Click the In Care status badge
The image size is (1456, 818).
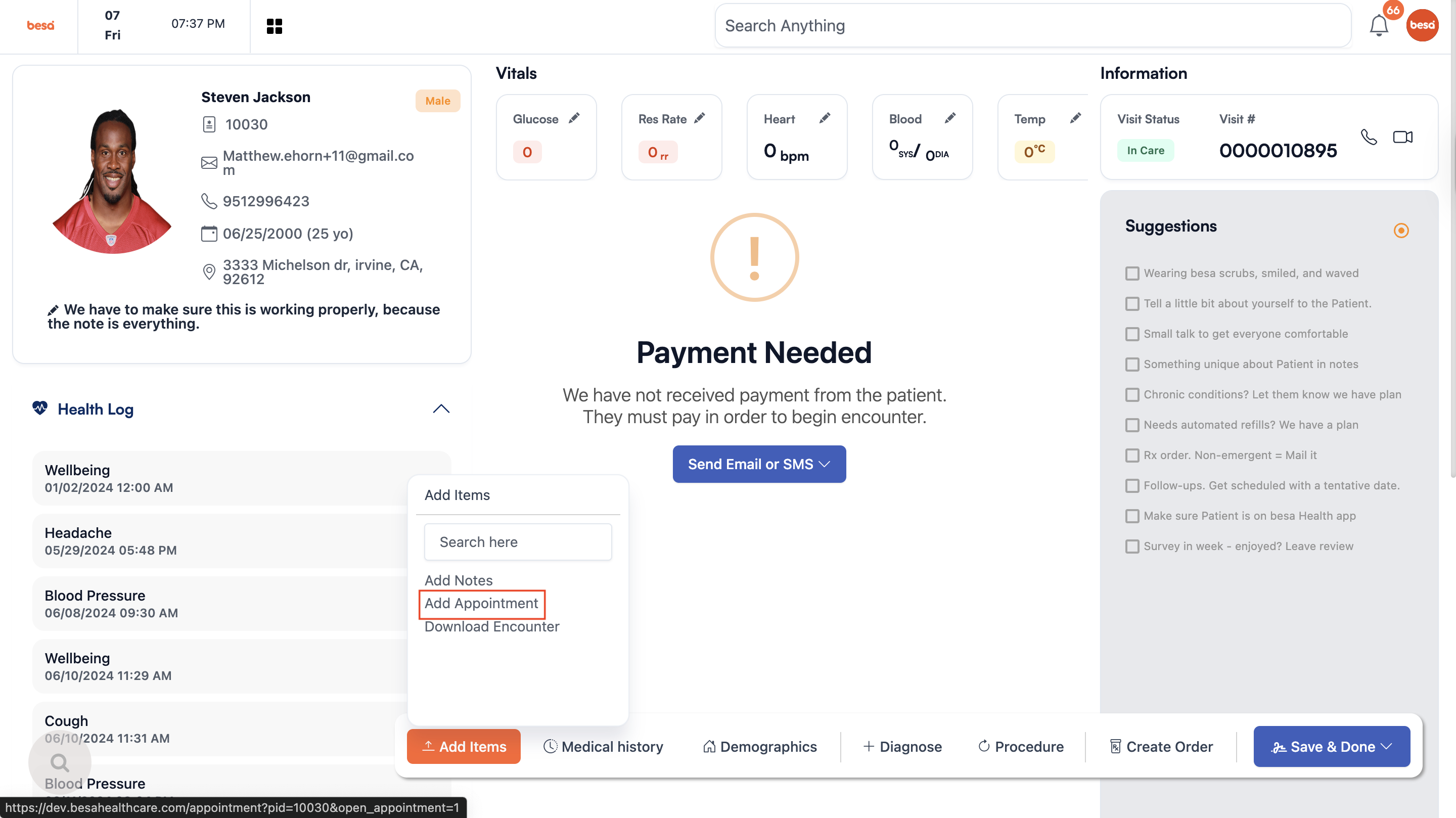[x=1145, y=150]
